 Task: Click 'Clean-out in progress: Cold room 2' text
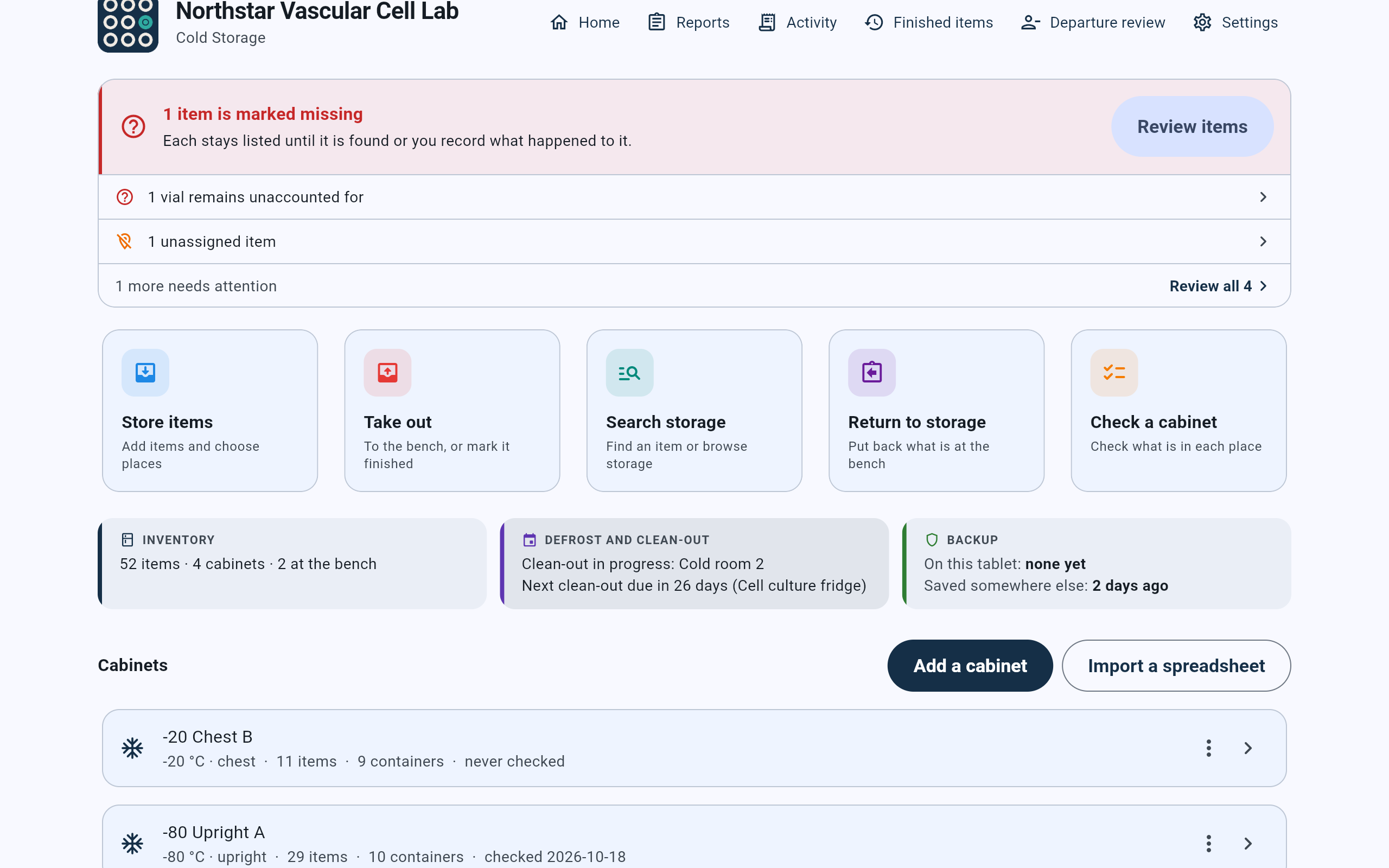[642, 564]
